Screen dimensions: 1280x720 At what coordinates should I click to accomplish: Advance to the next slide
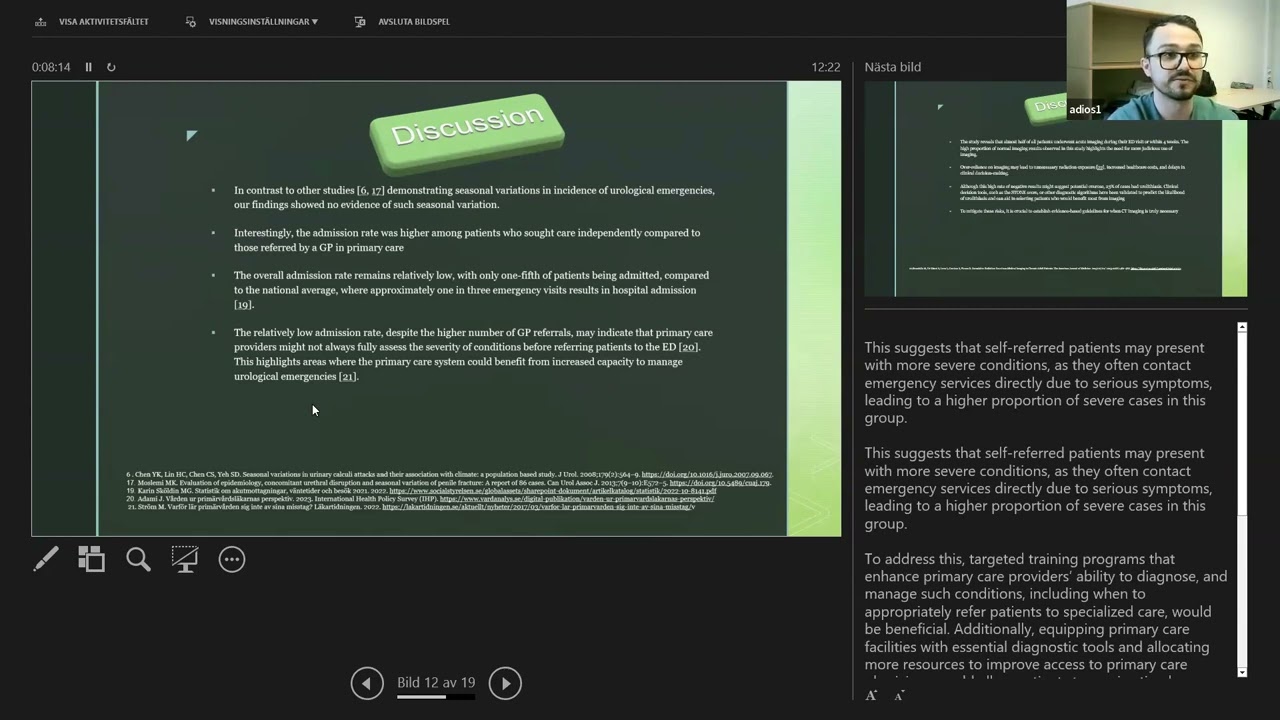[x=505, y=683]
